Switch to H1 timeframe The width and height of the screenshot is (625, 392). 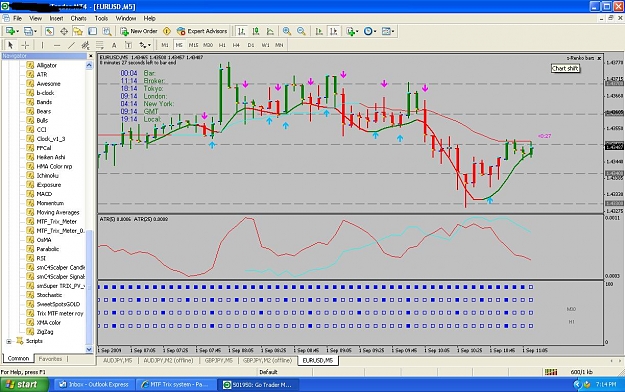(222, 45)
